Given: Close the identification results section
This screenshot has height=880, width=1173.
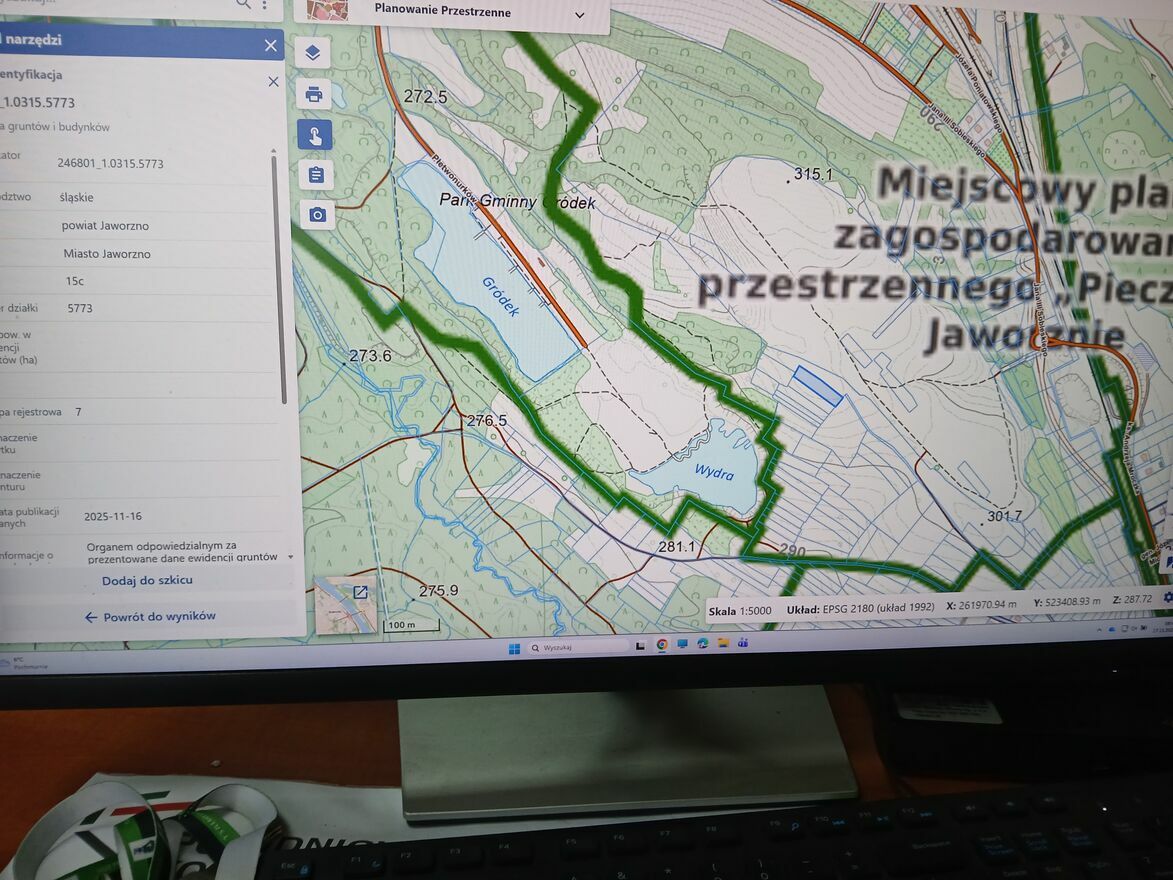Looking at the screenshot, I should pyautogui.click(x=273, y=81).
